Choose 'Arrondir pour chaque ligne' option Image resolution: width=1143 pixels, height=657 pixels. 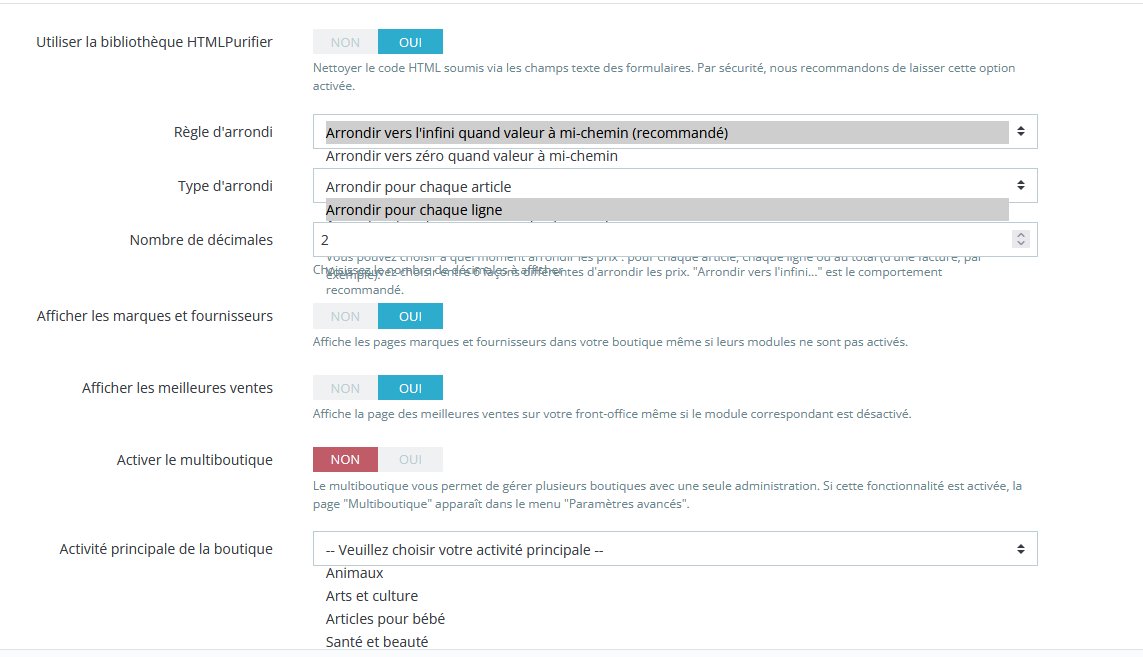[667, 210]
